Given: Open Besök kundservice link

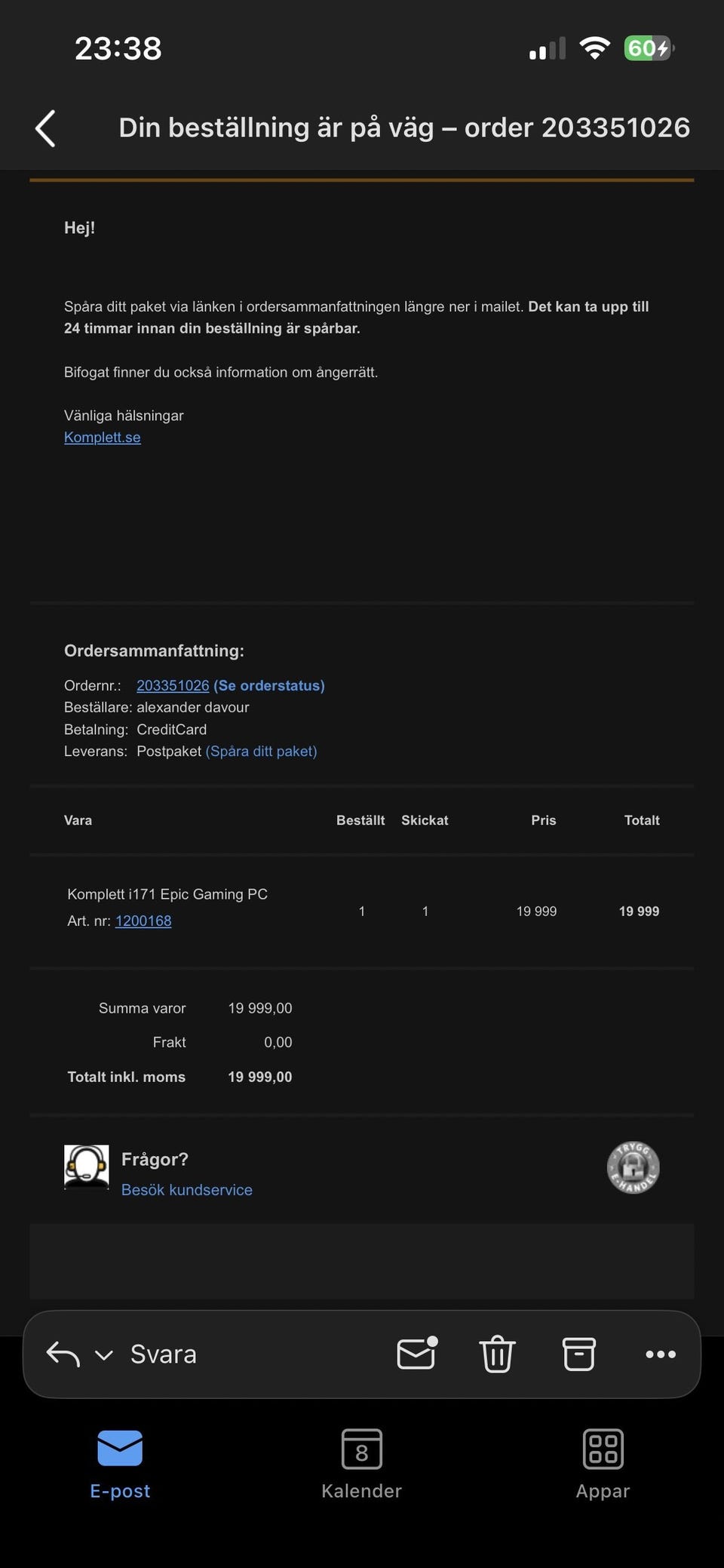Looking at the screenshot, I should click(x=187, y=1190).
